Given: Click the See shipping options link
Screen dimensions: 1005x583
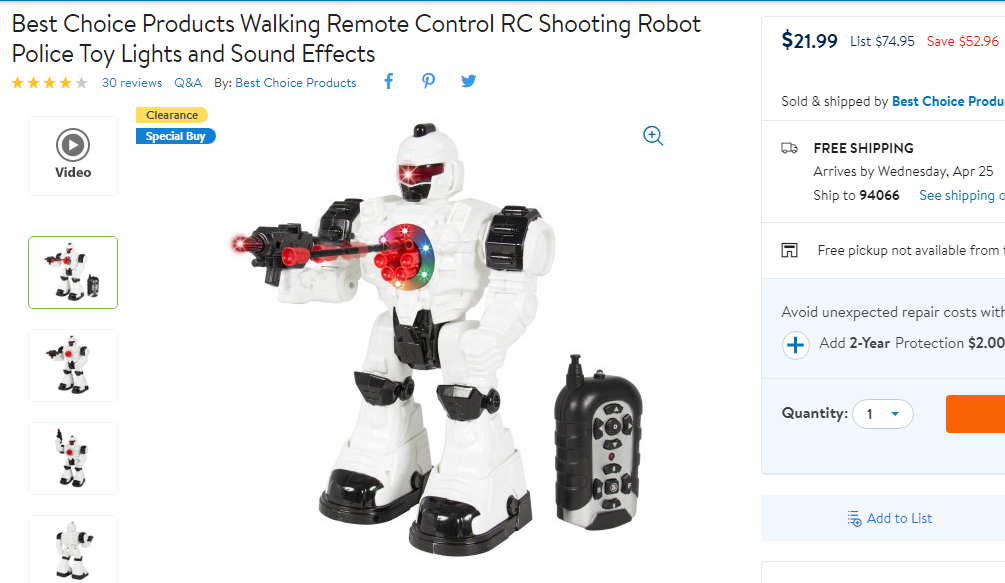Looking at the screenshot, I should (961, 195).
